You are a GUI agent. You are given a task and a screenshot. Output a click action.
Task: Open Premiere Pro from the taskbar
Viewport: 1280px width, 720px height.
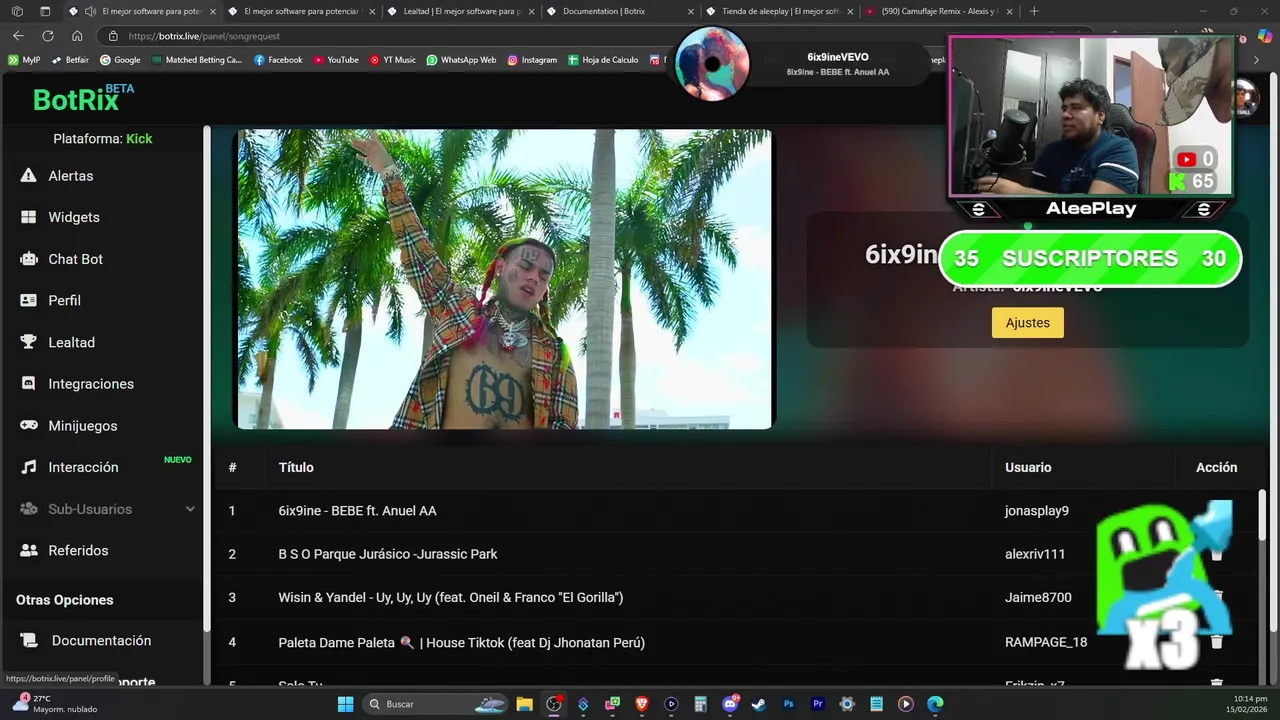click(x=818, y=704)
